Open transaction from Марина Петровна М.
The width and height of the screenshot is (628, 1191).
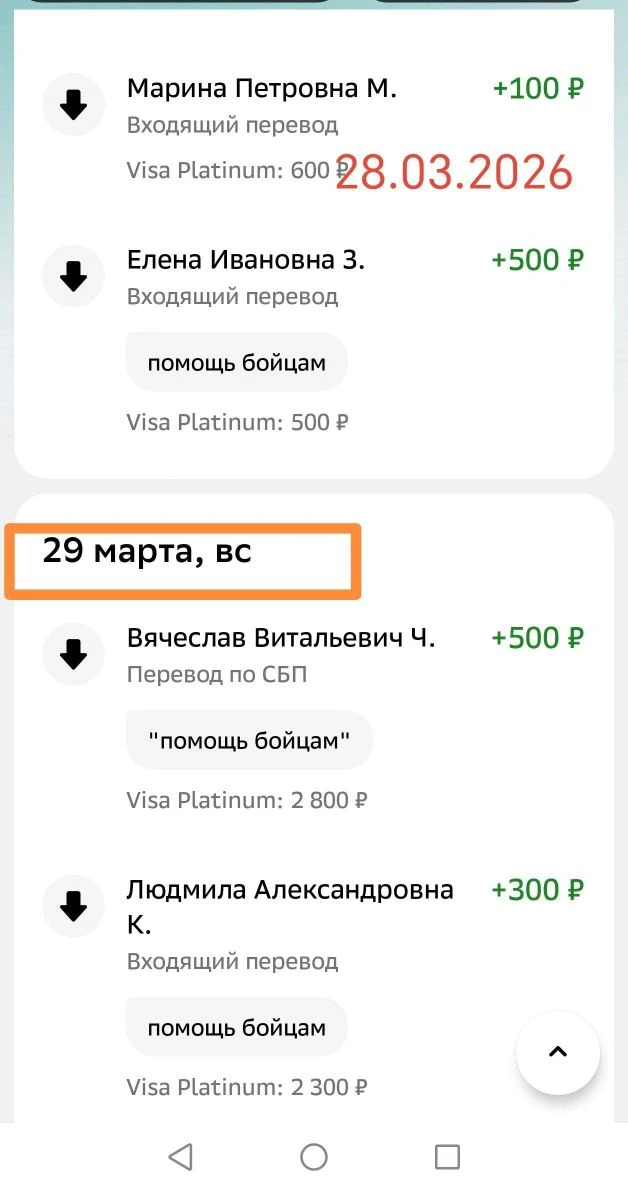pyautogui.click(x=262, y=89)
